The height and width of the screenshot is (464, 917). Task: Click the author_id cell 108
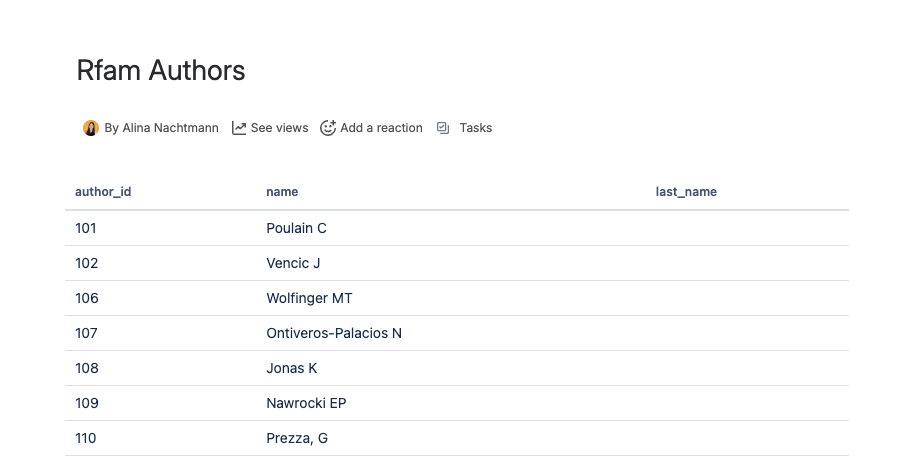(87, 368)
